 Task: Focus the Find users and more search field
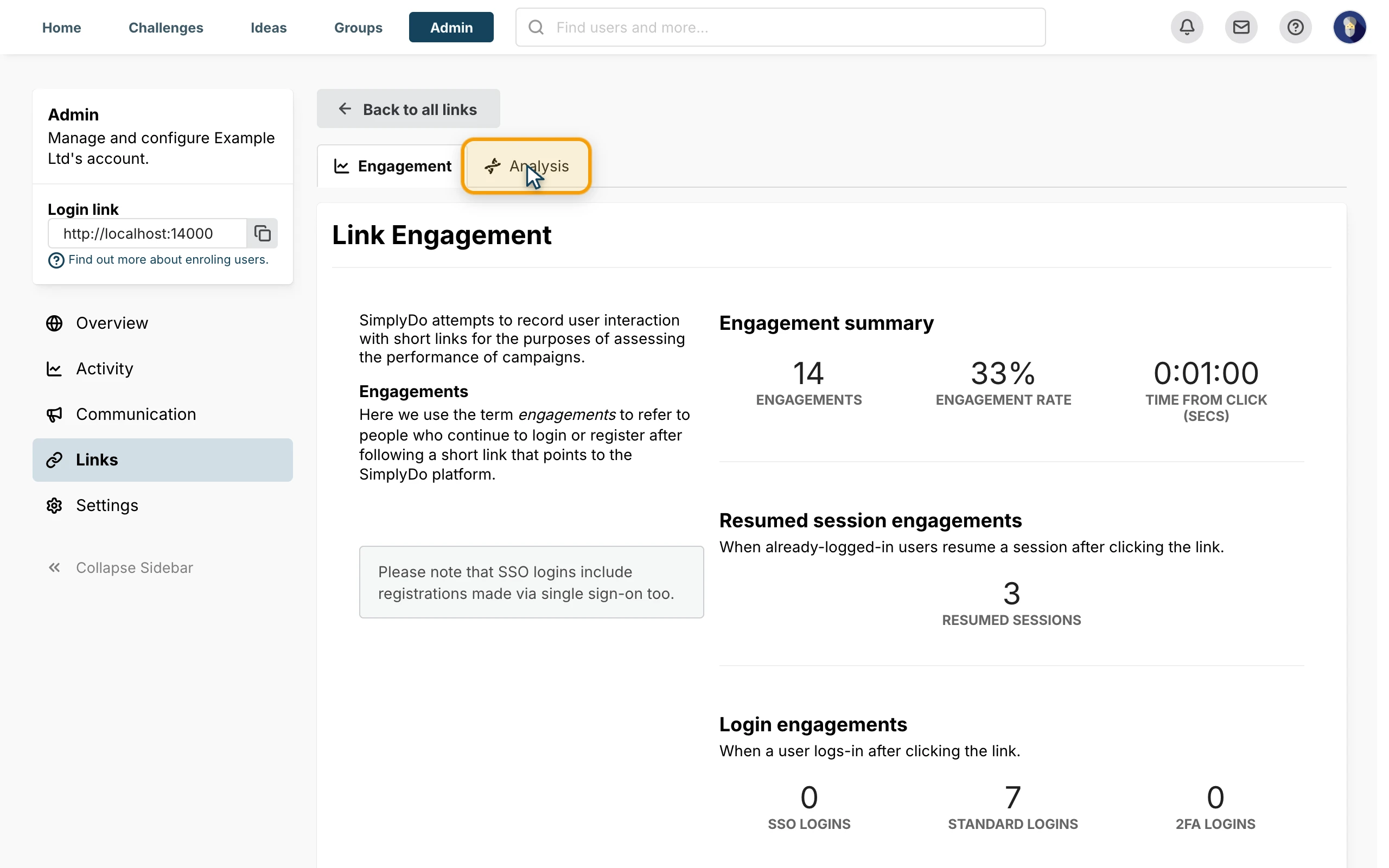point(780,27)
